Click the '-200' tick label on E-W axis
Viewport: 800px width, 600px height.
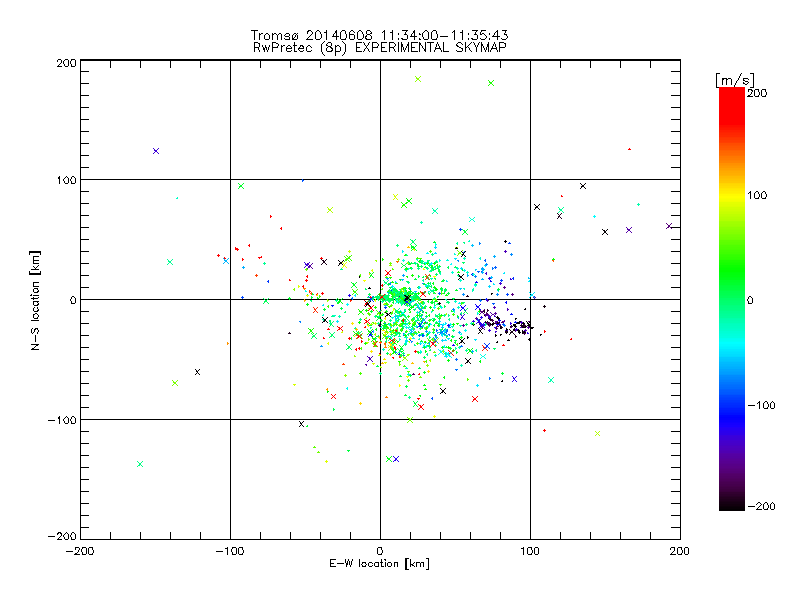[x=80, y=551]
